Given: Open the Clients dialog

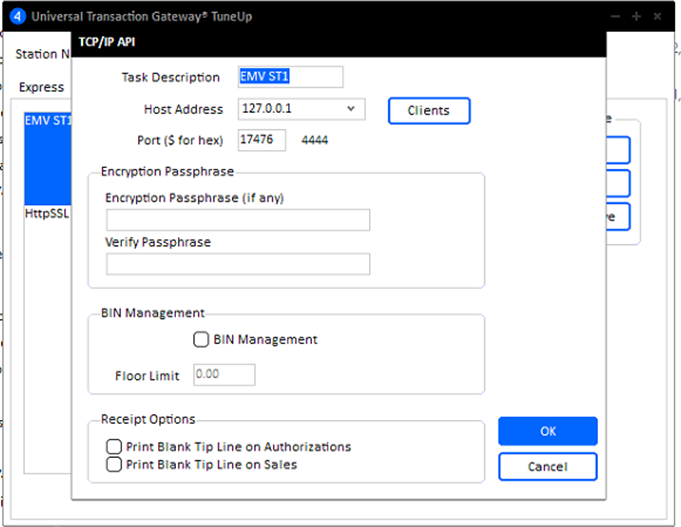Looking at the screenshot, I should (x=428, y=110).
